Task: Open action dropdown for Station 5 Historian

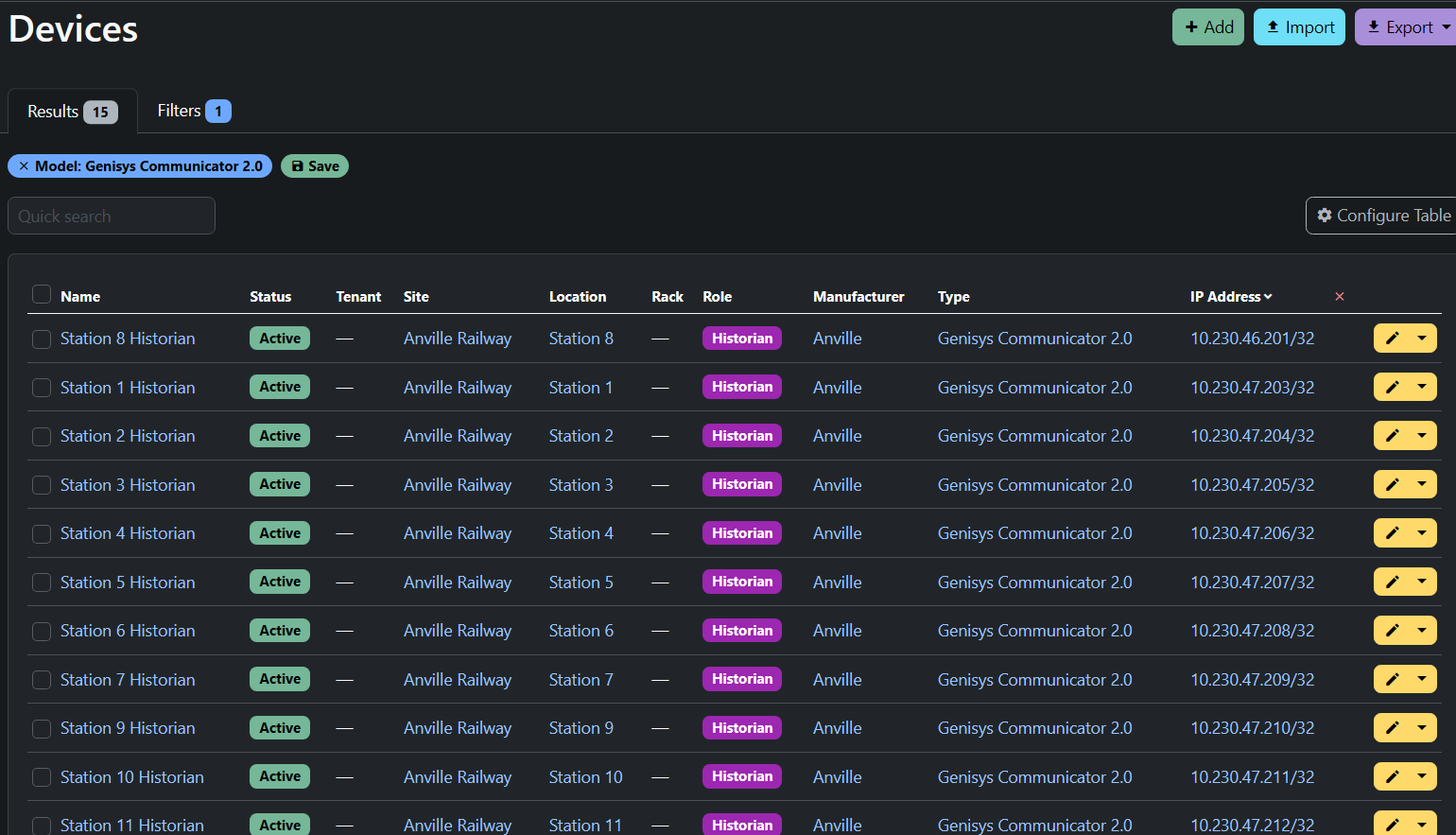Action: [x=1422, y=582]
